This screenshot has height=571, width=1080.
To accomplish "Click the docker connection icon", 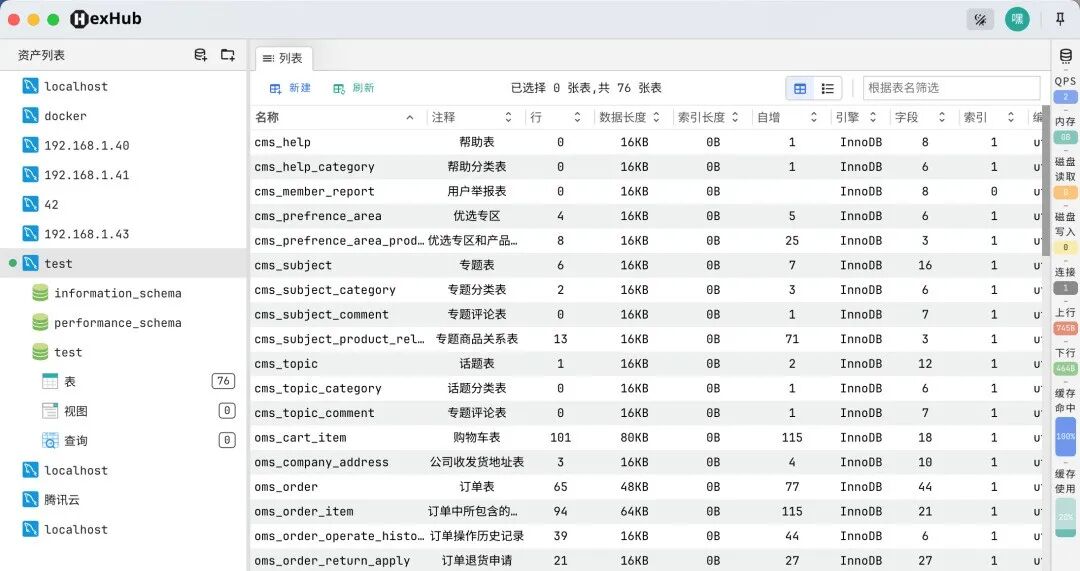I will point(30,115).
